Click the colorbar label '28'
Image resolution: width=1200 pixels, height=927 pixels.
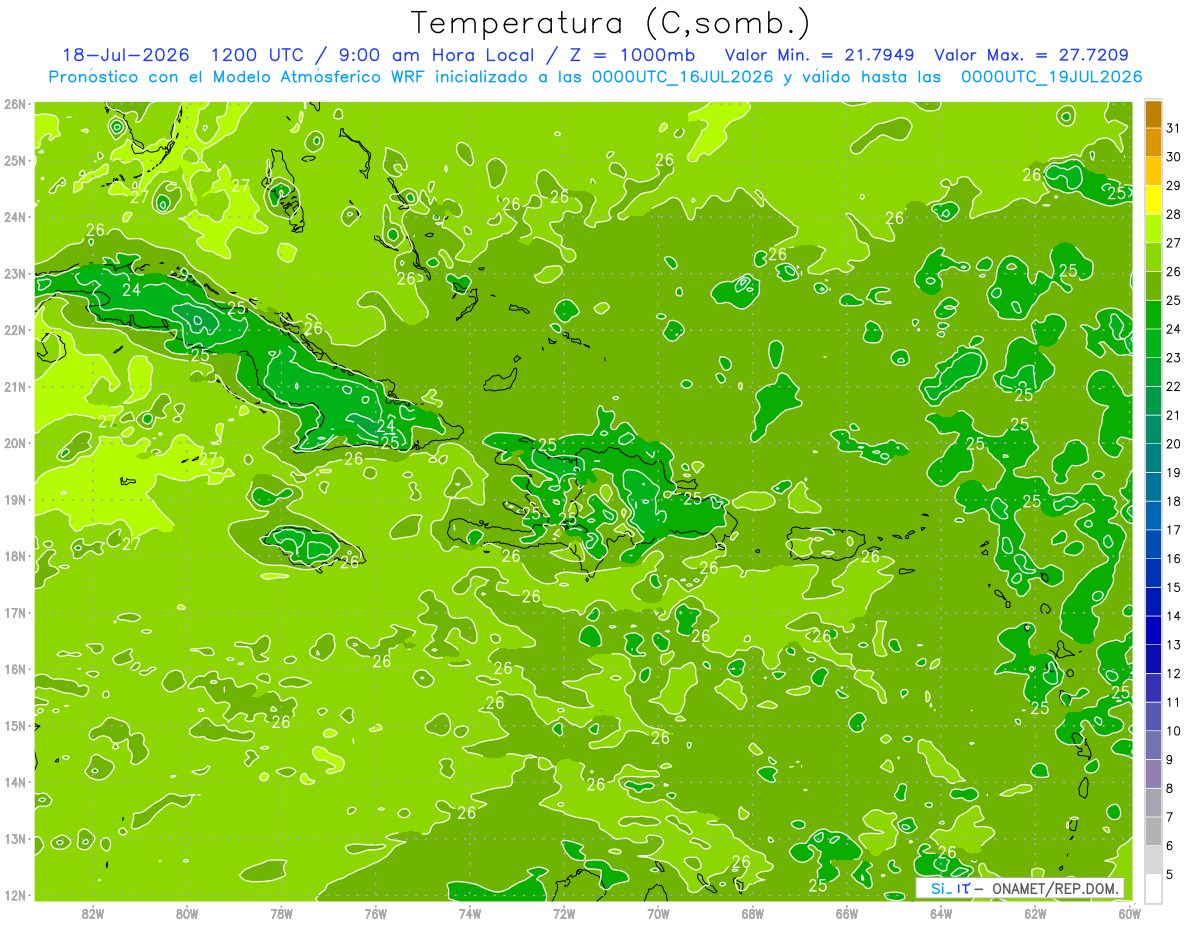[x=1174, y=214]
